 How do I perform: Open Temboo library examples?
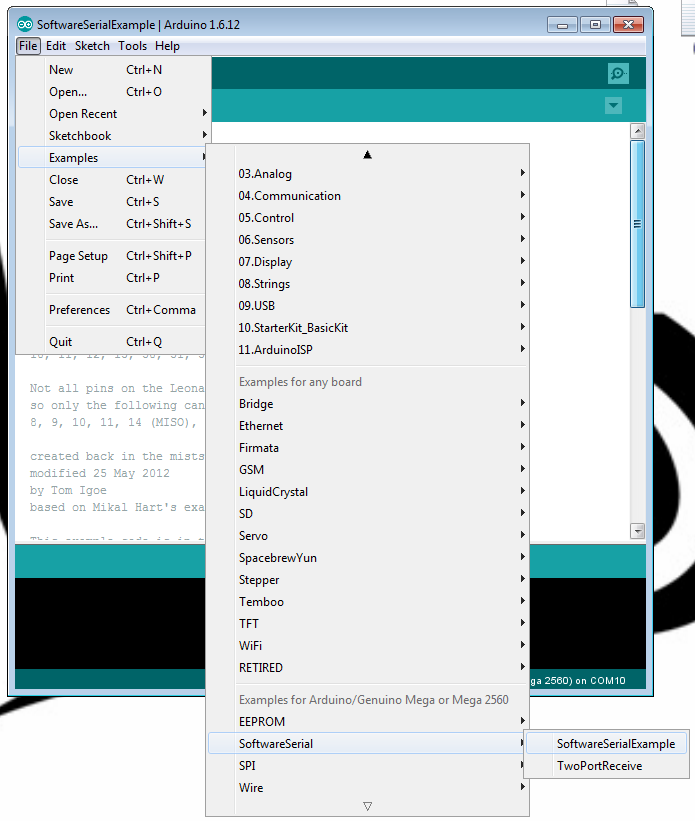click(368, 602)
